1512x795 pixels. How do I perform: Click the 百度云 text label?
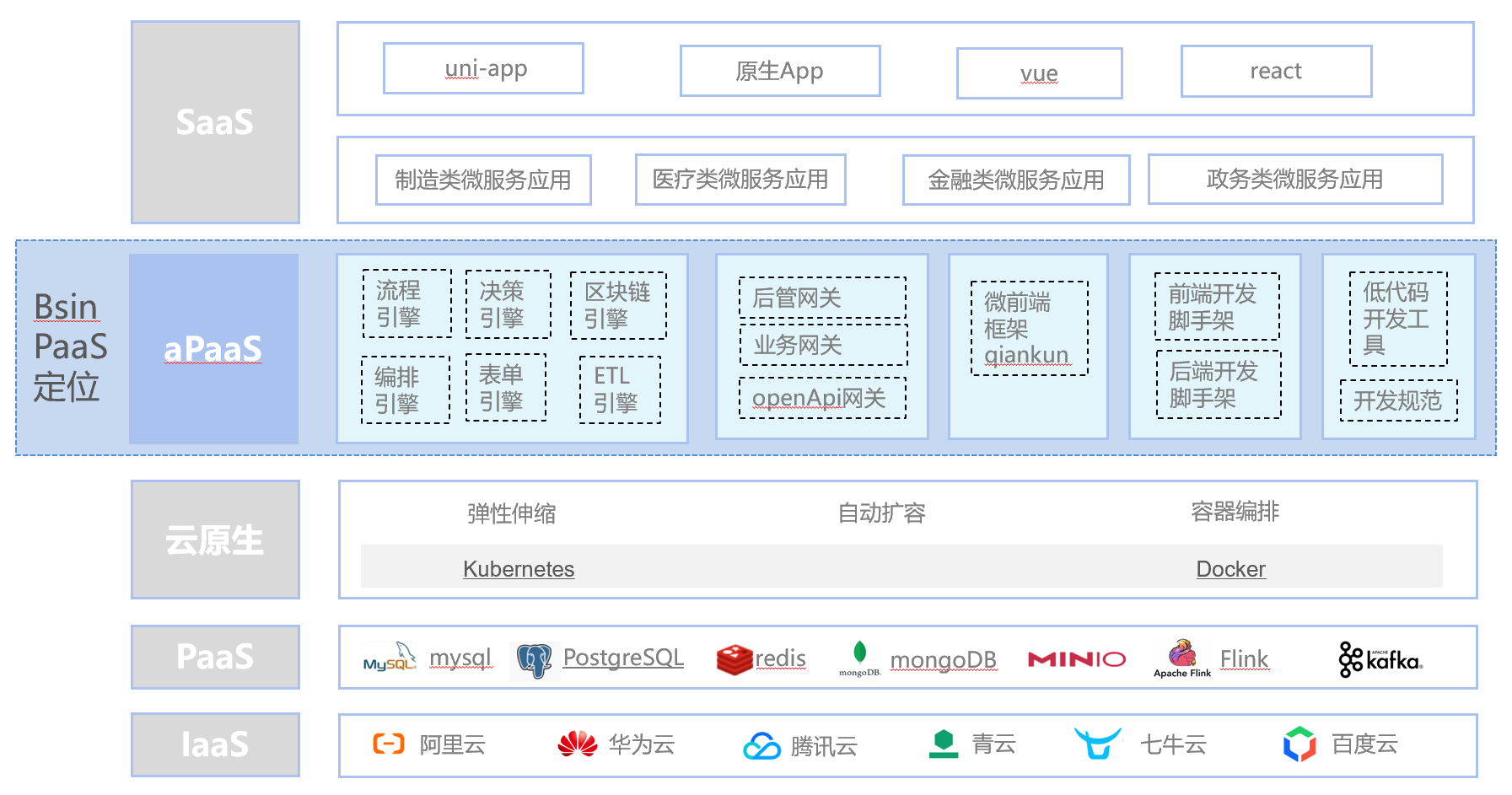point(1365,744)
